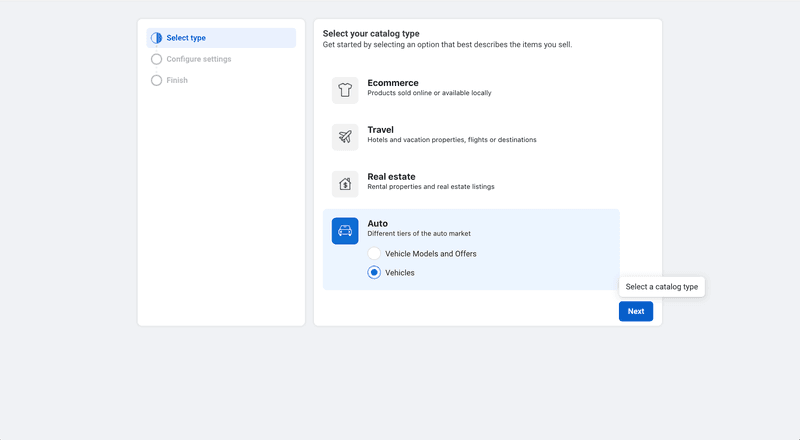
Task: Click 'Products sold online or available locally' text
Action: click(429, 93)
